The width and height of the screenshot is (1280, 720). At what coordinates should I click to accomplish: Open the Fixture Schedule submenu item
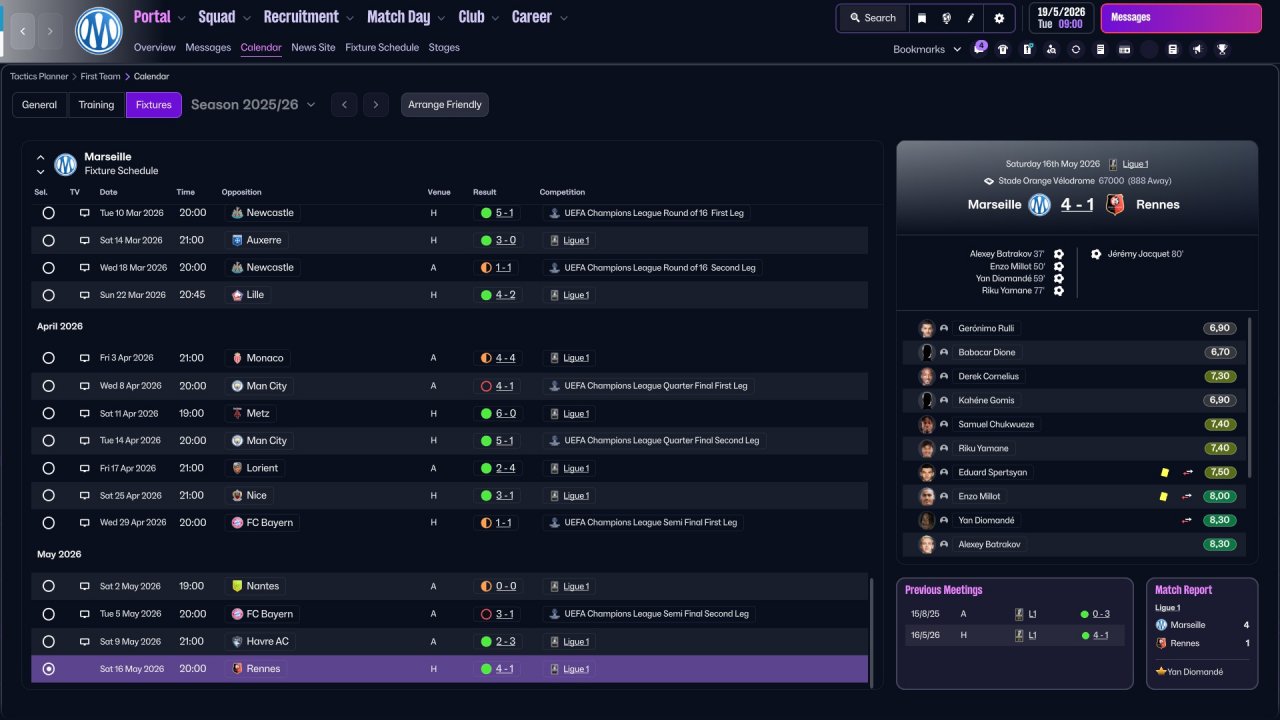pos(382,48)
